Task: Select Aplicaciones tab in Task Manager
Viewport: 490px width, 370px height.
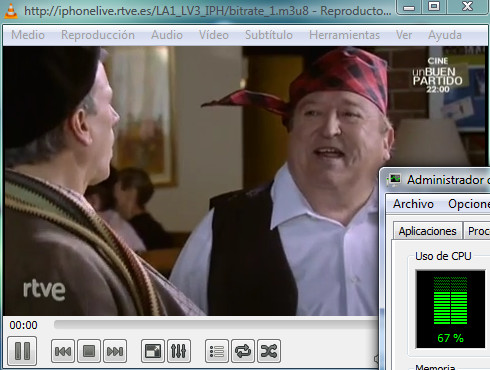Action: click(428, 231)
